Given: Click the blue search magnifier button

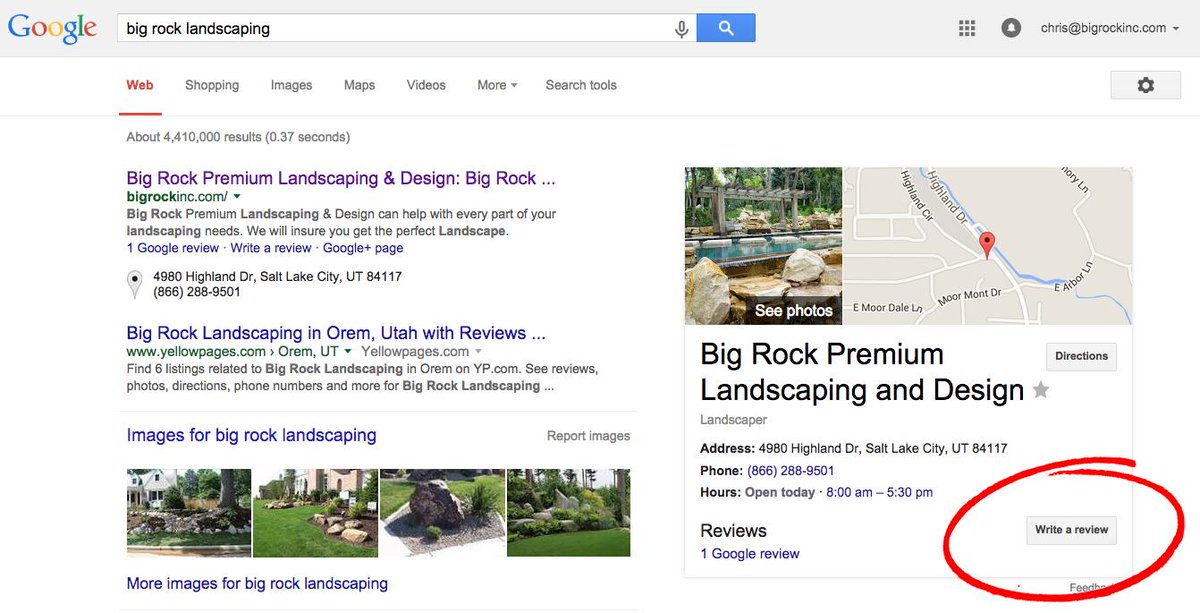Looking at the screenshot, I should (x=726, y=29).
